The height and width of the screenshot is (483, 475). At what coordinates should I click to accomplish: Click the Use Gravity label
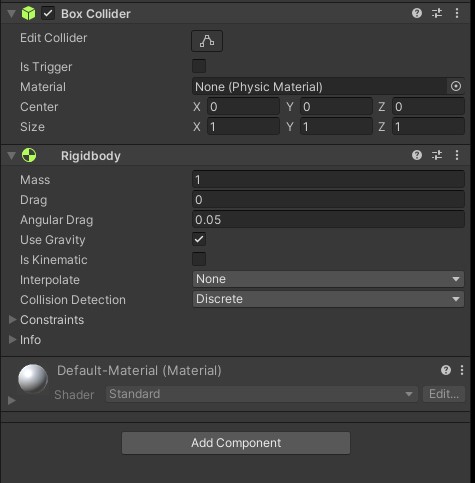tap(53, 240)
